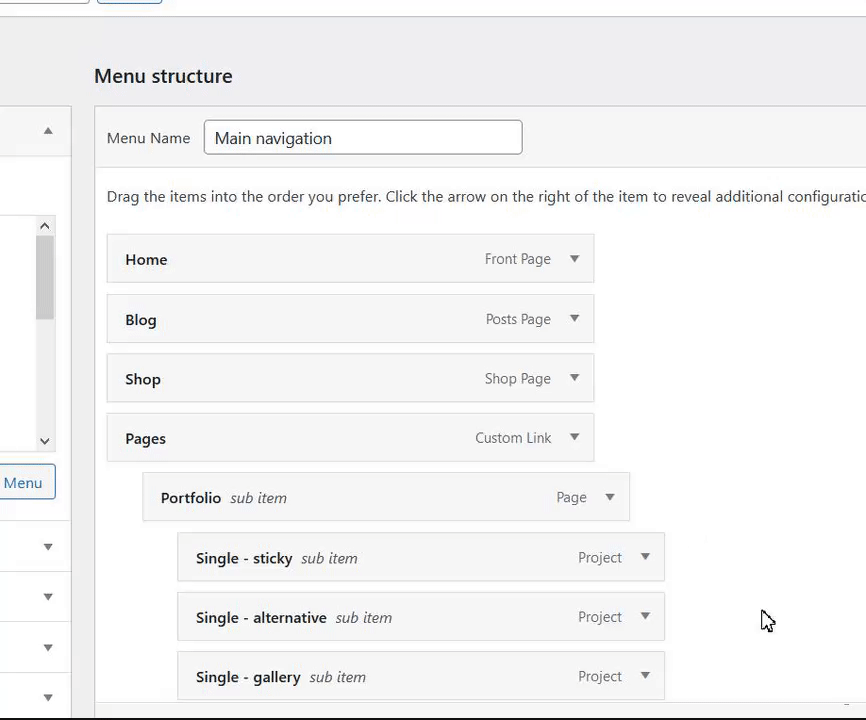Click the Menu Name text field
The height and width of the screenshot is (720, 866).
(x=362, y=138)
